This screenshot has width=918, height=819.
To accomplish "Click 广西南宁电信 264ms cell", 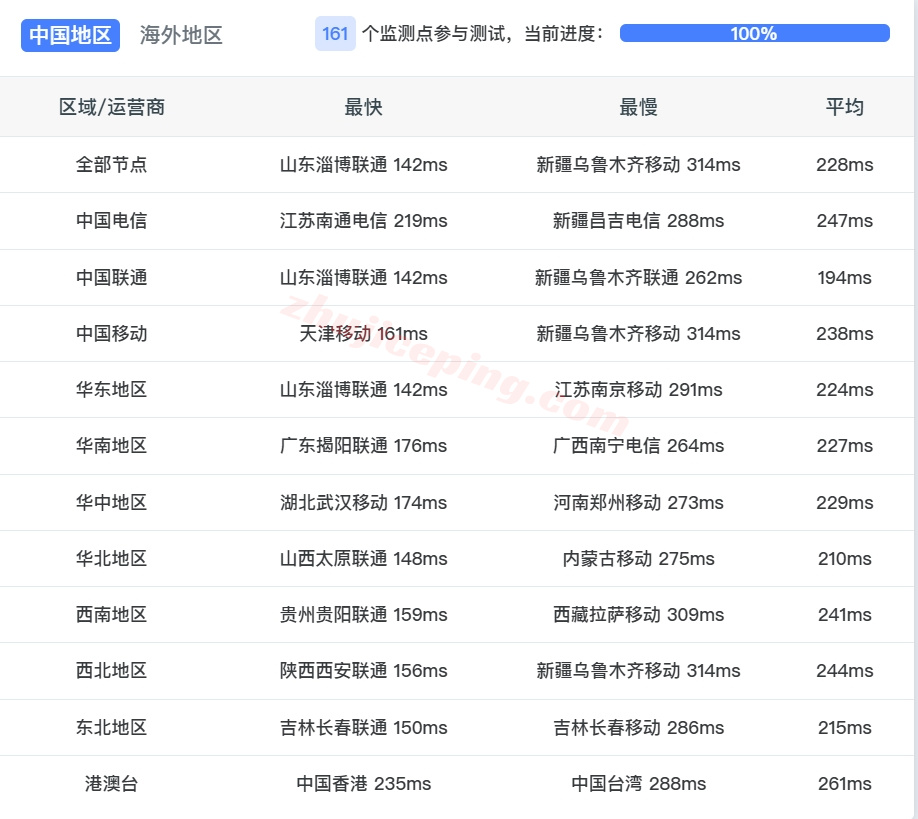I will coord(638,446).
